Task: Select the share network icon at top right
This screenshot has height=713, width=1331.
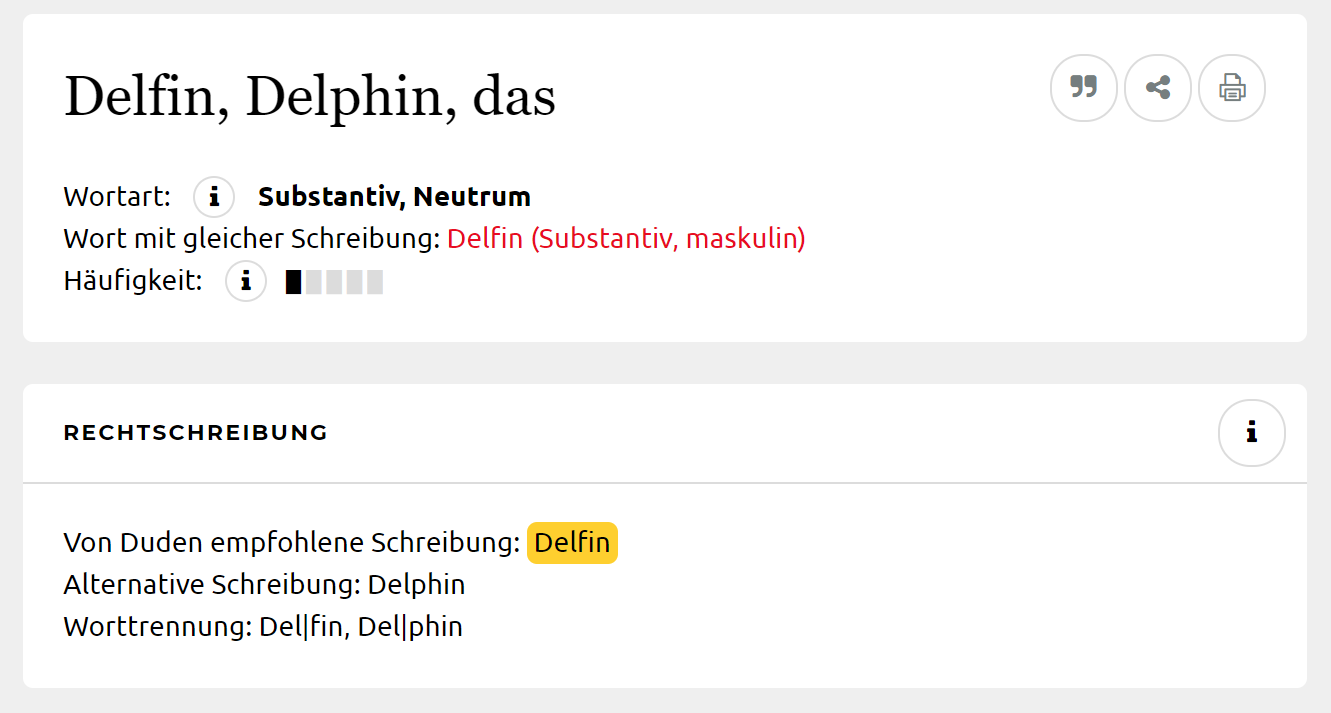Action: (x=1157, y=88)
